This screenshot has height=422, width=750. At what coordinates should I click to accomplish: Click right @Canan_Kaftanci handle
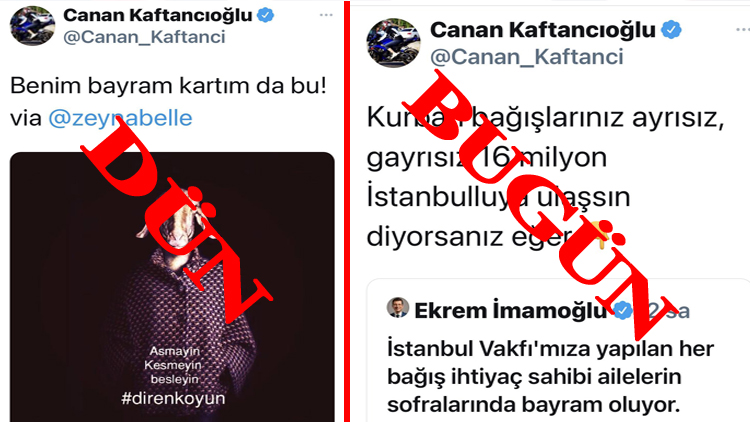[x=527, y=57]
